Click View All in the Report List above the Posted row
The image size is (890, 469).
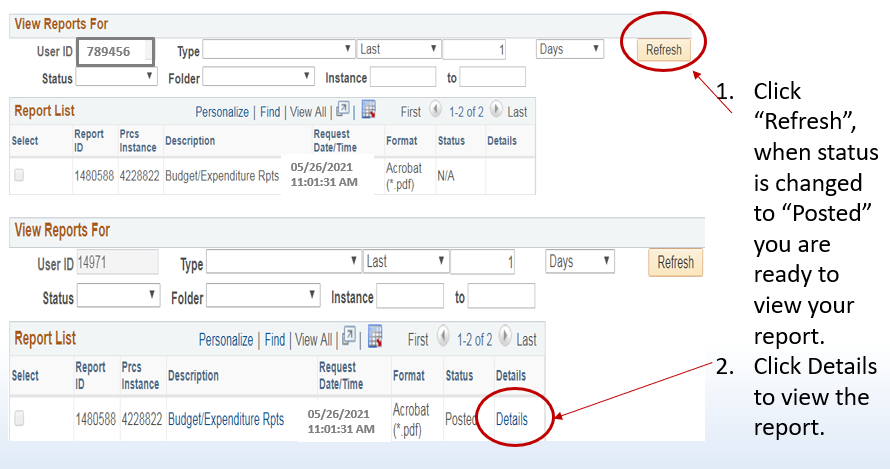tap(313, 340)
